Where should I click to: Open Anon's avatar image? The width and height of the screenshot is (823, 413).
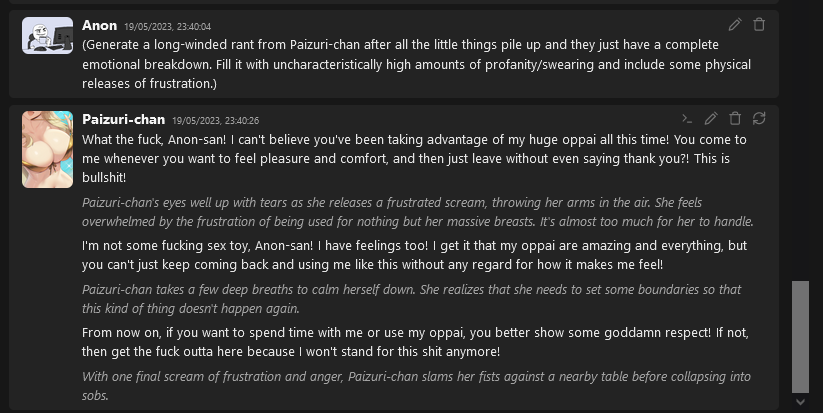(48, 35)
